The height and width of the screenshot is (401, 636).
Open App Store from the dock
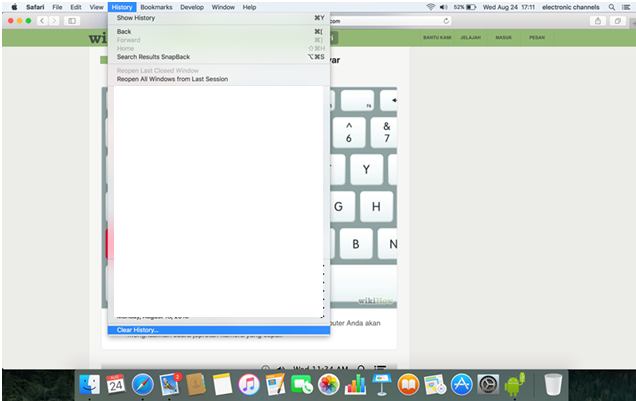pos(461,384)
